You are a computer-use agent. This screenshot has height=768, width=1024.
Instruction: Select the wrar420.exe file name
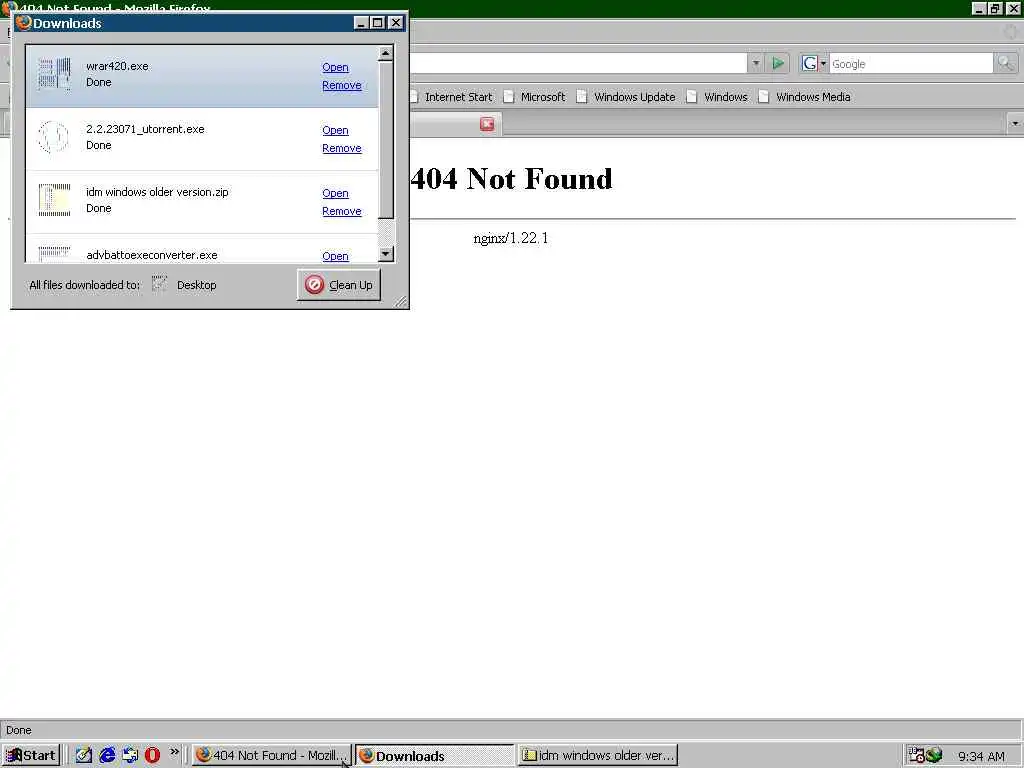[118, 66]
